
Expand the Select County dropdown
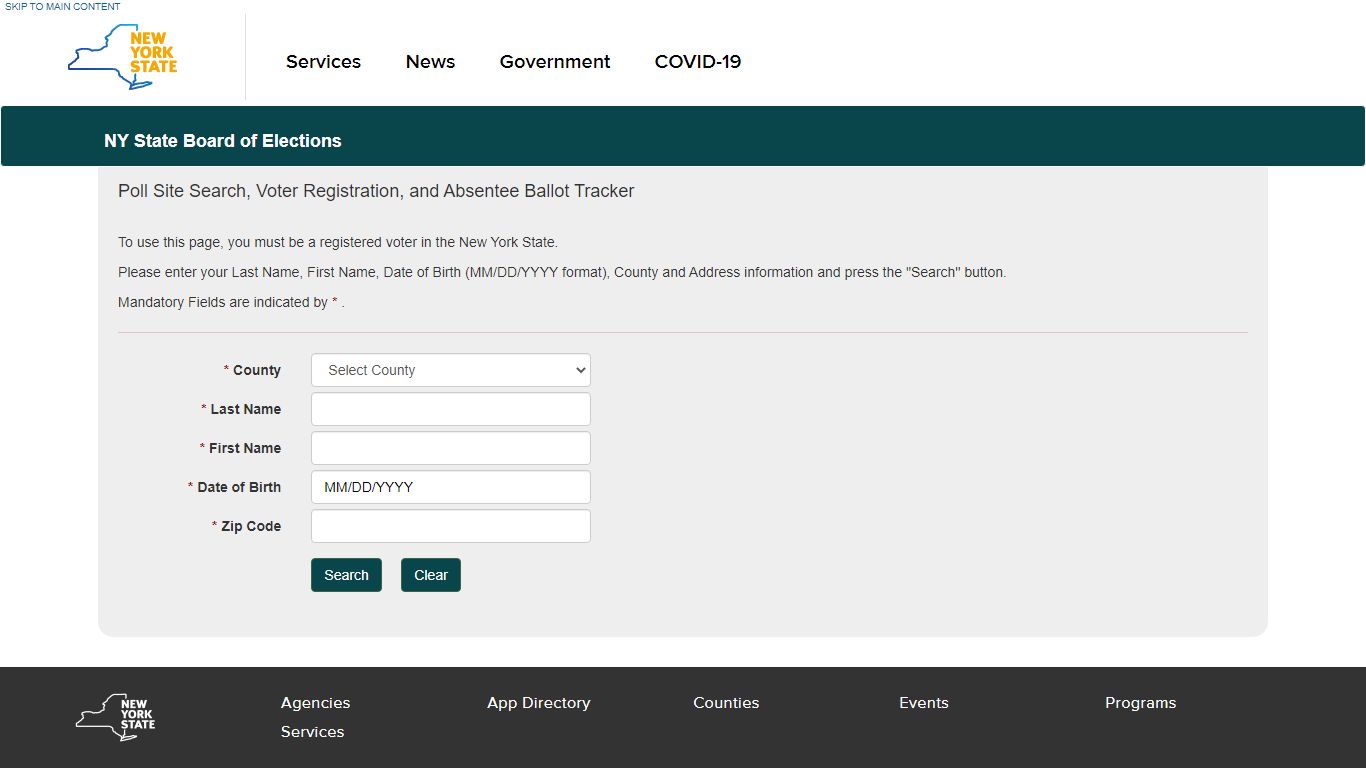coord(451,370)
